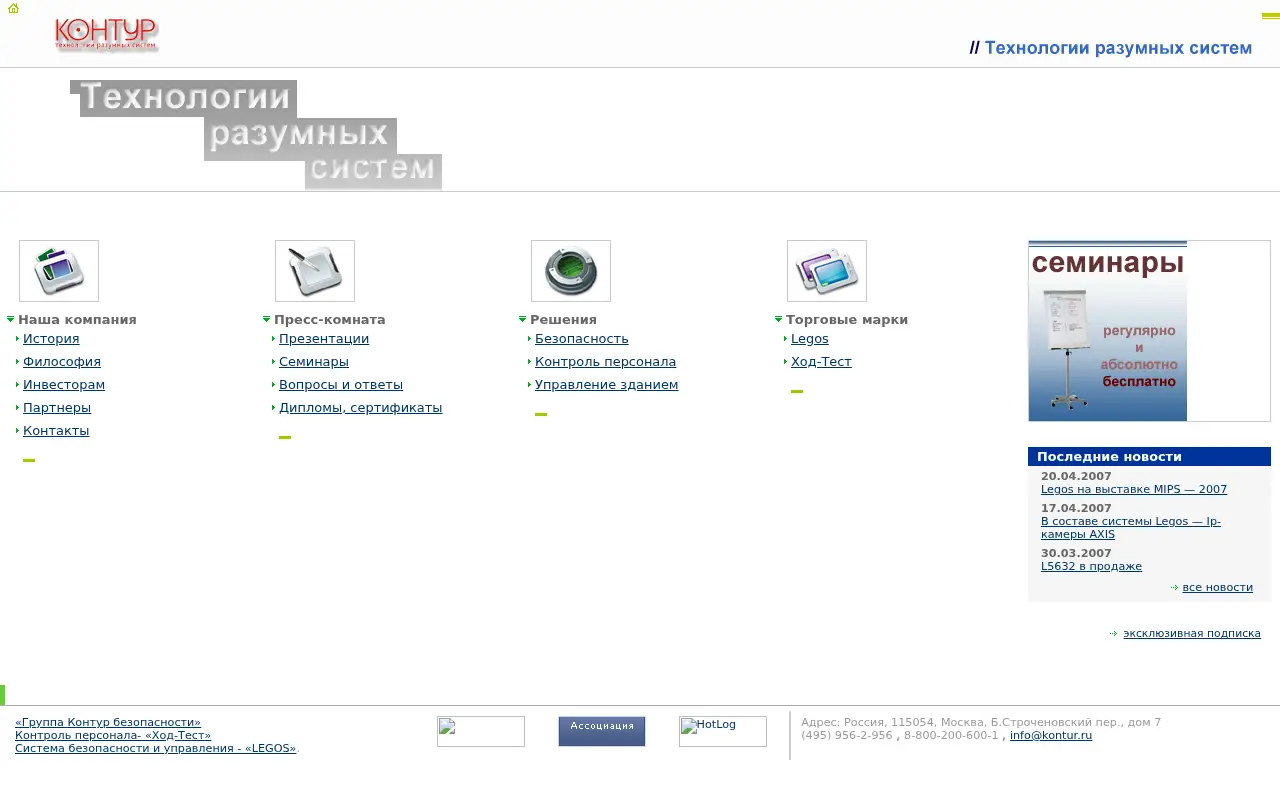Screen dimensions: 1280x800
Task: Open the Контакты link
Action: tap(56, 431)
